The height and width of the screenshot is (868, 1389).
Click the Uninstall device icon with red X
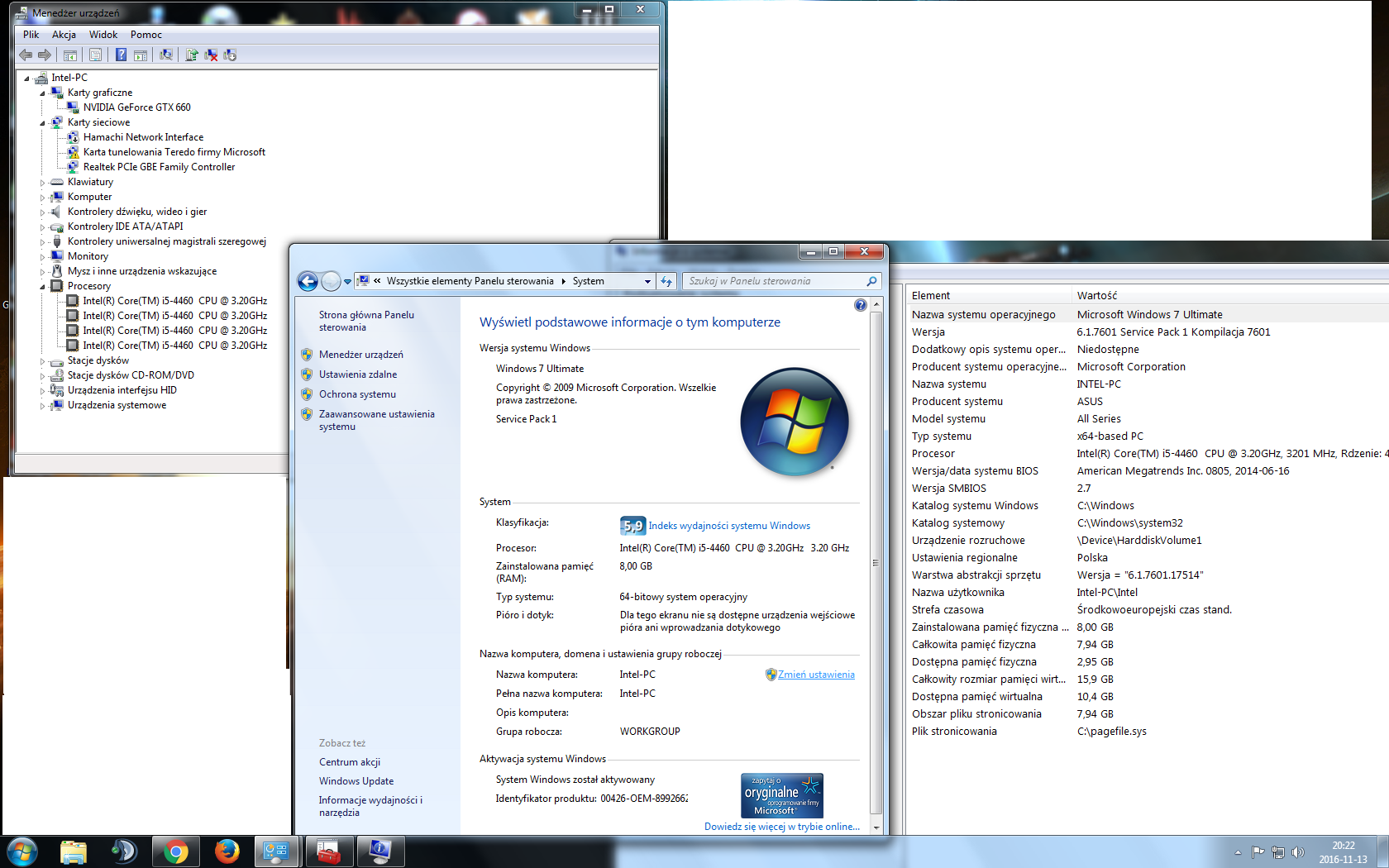[211, 55]
